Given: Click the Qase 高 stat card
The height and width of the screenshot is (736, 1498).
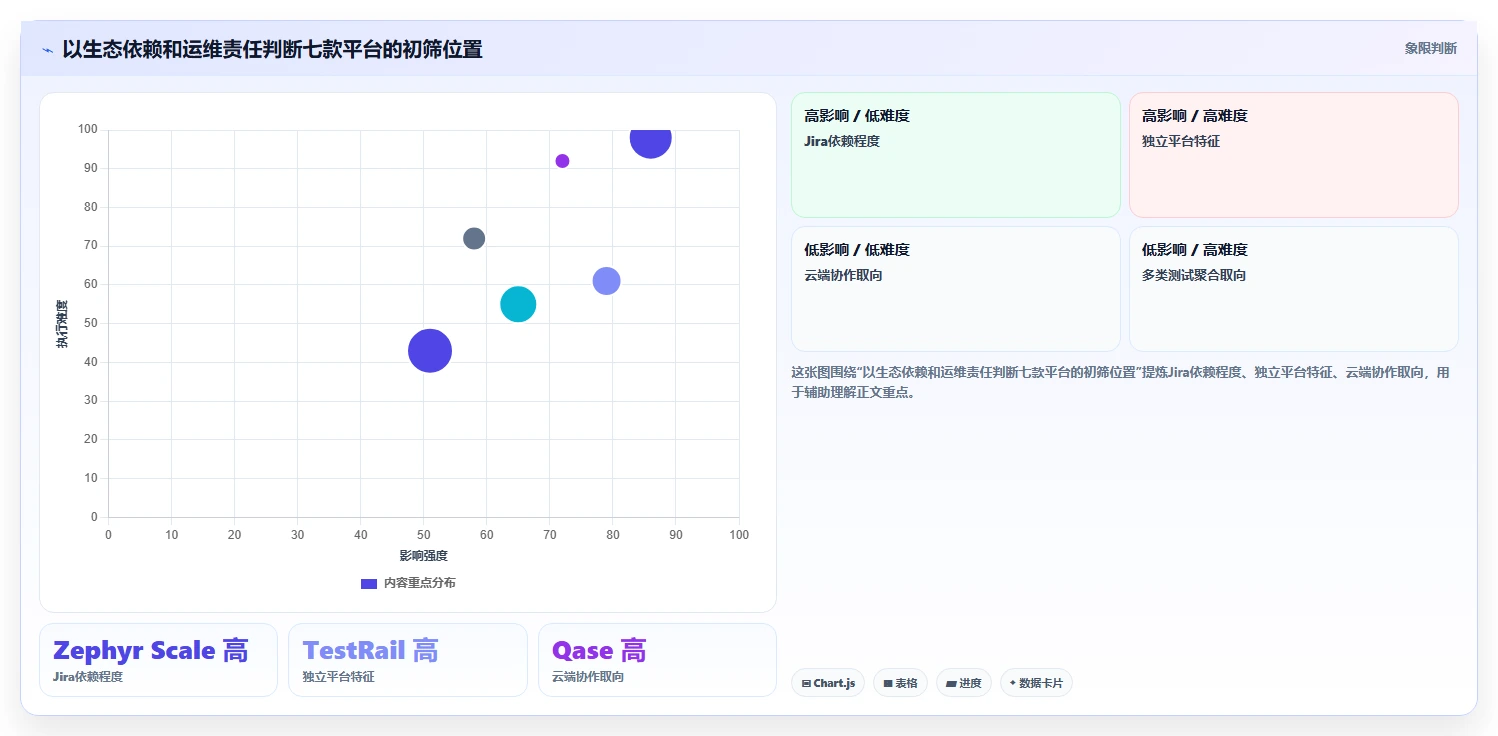Looking at the screenshot, I should pos(657,660).
